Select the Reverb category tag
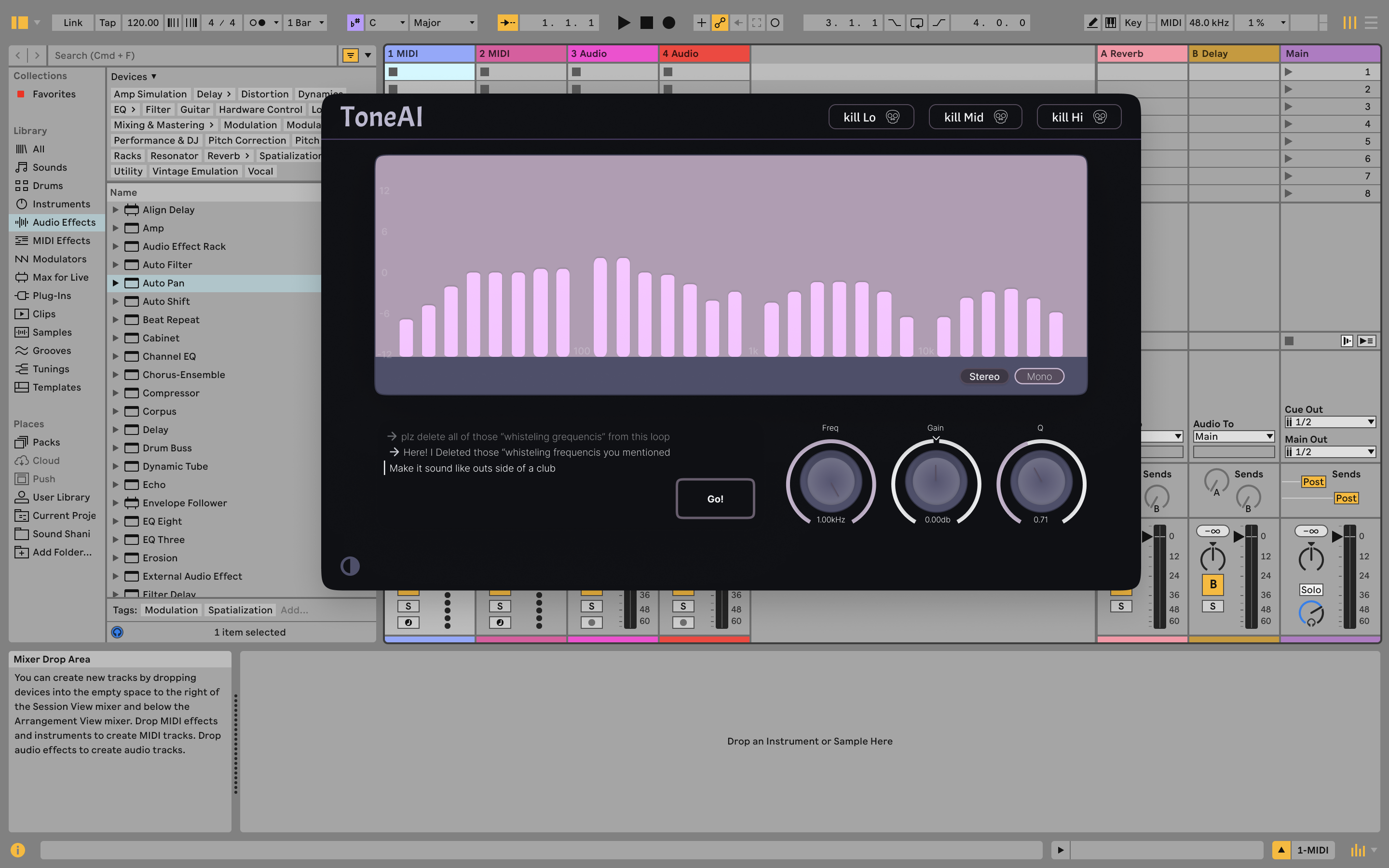Screen dimensions: 1389x868 (228, 156)
